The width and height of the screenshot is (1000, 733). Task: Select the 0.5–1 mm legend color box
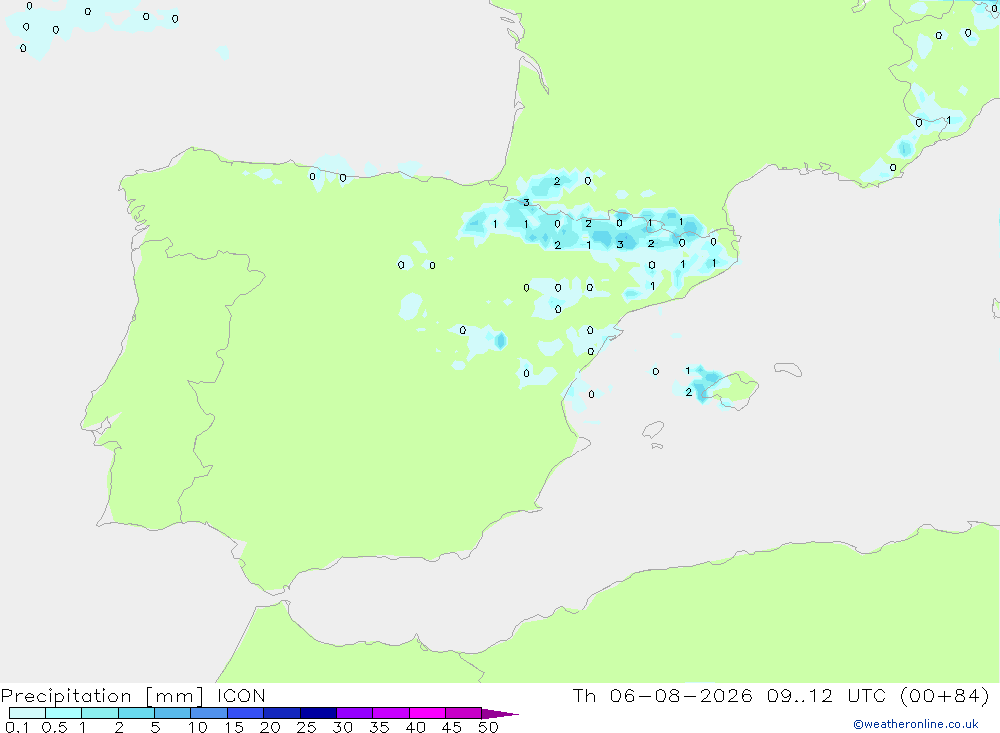tap(64, 713)
